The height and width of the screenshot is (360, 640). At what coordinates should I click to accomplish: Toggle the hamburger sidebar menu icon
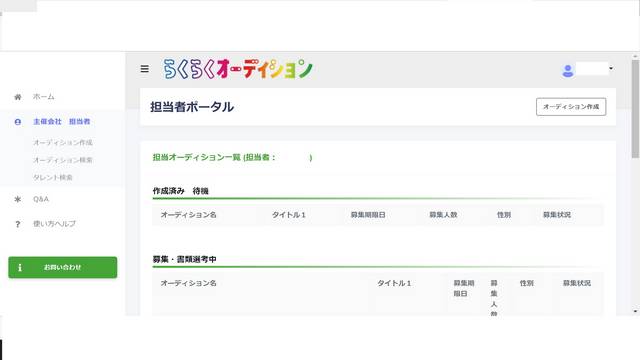144,69
